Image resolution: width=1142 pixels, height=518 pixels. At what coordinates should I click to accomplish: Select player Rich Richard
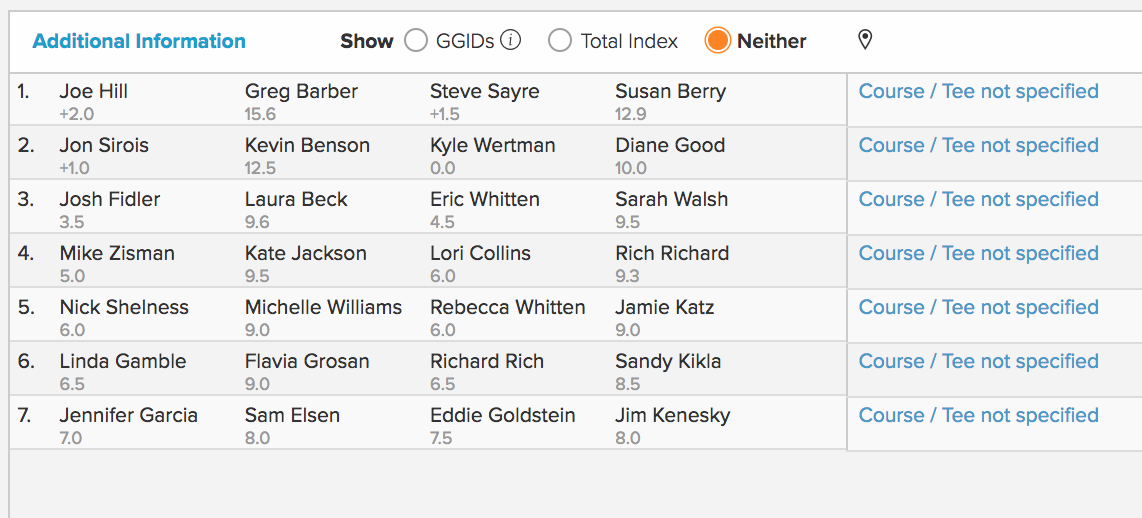(672, 254)
